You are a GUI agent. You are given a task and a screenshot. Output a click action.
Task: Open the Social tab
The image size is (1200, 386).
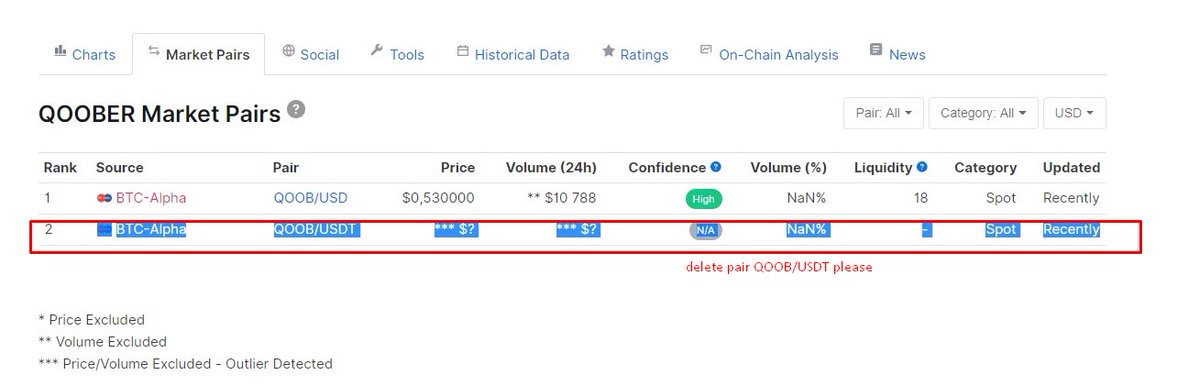[x=310, y=54]
